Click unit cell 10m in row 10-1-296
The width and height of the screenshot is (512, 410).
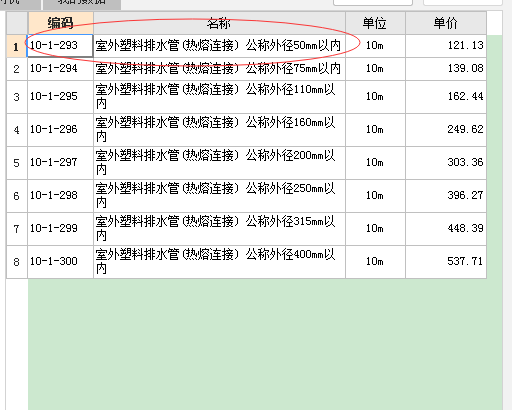(375, 130)
